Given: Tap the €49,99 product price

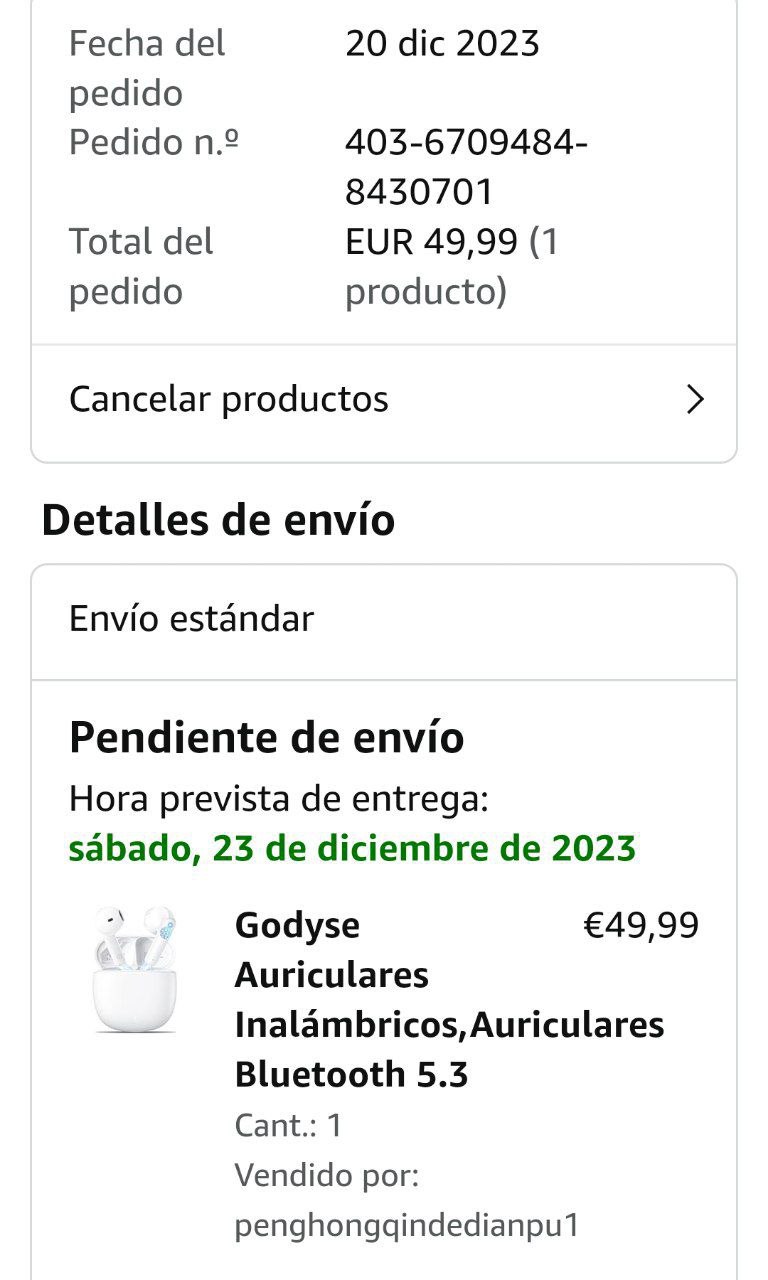Looking at the screenshot, I should click(641, 926).
